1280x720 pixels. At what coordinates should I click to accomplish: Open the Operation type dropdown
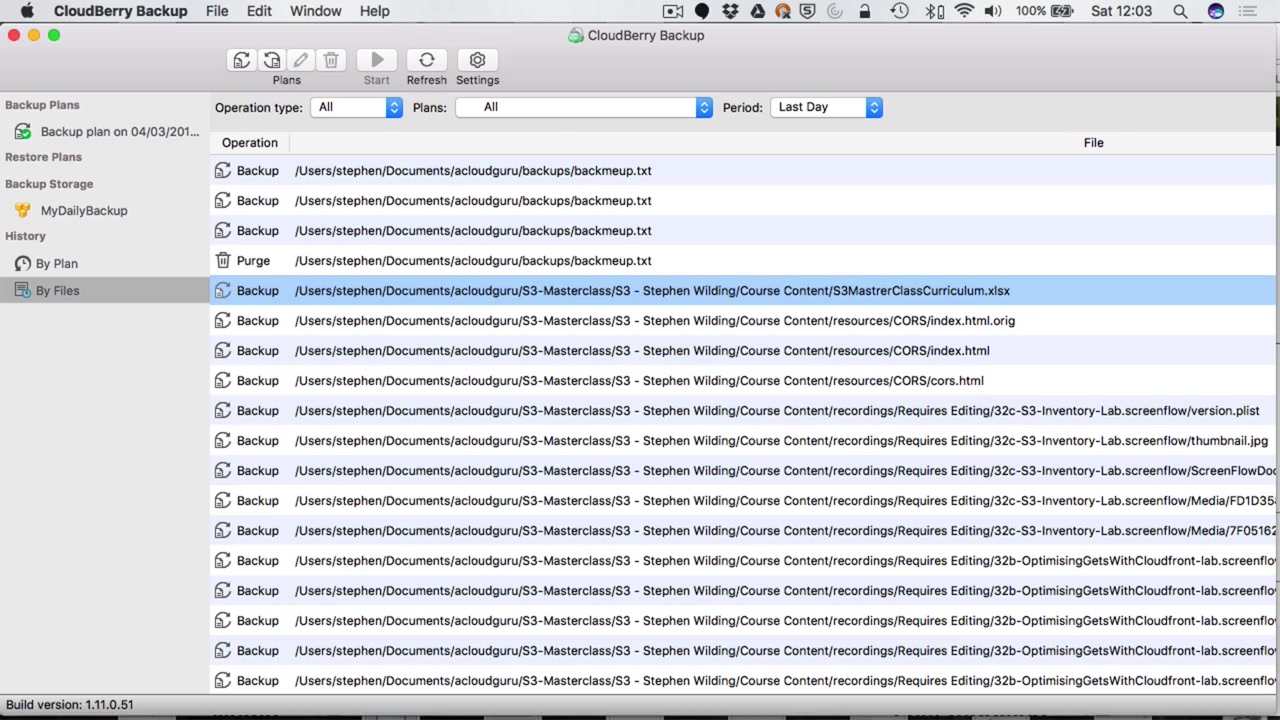pyautogui.click(x=357, y=107)
